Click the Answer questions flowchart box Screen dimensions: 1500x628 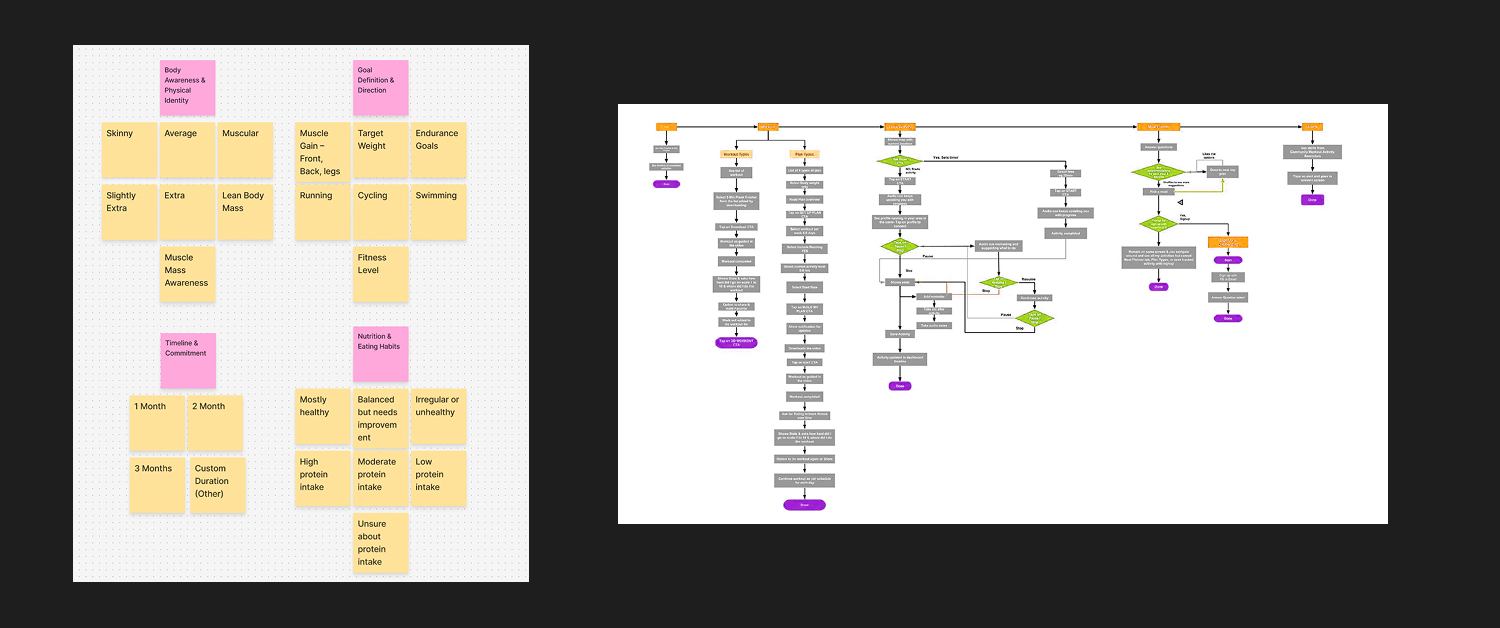(x=1158, y=147)
